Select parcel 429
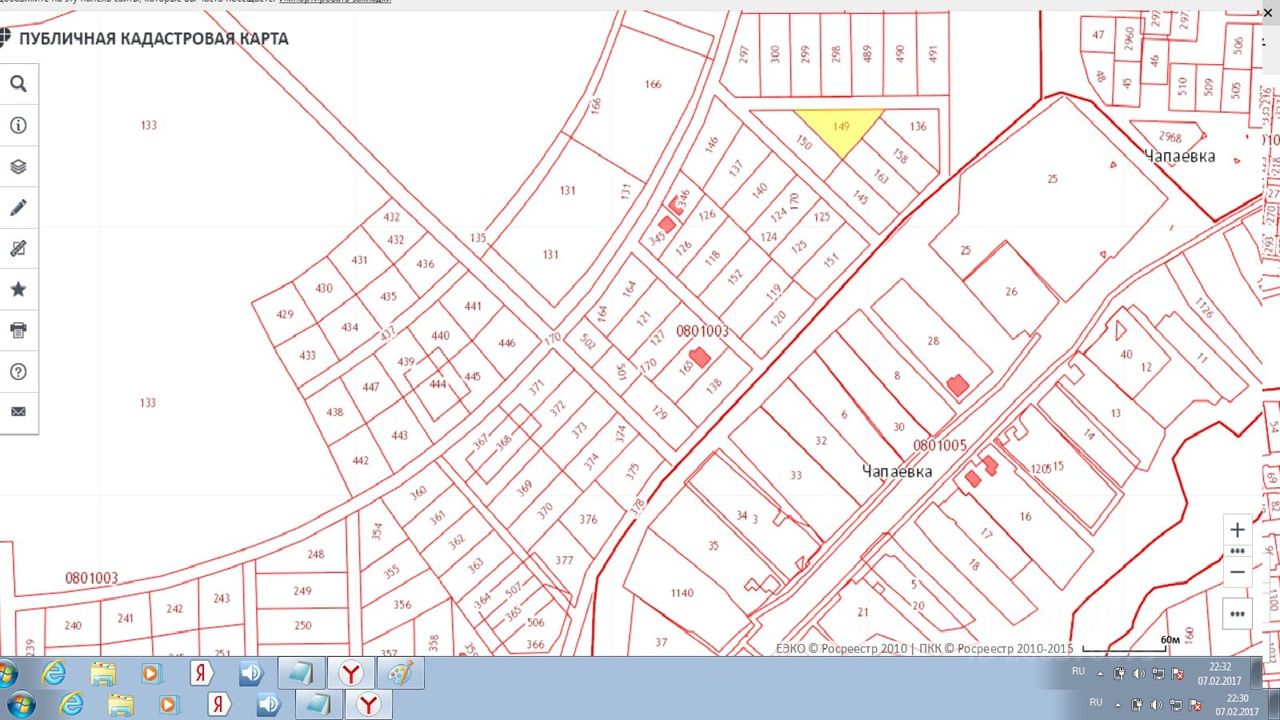Image resolution: width=1280 pixels, height=720 pixels. click(285, 314)
